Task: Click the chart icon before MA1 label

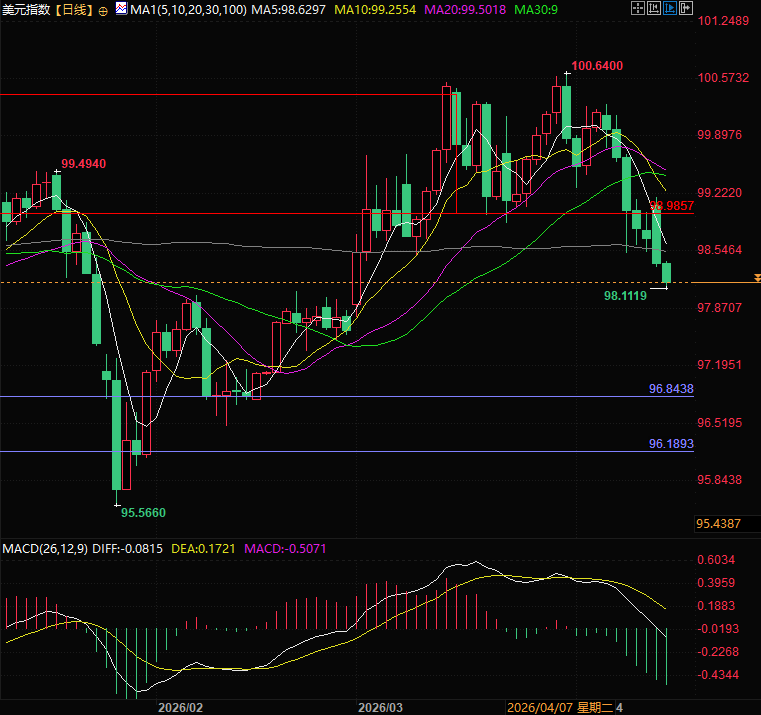Action: [x=122, y=9]
